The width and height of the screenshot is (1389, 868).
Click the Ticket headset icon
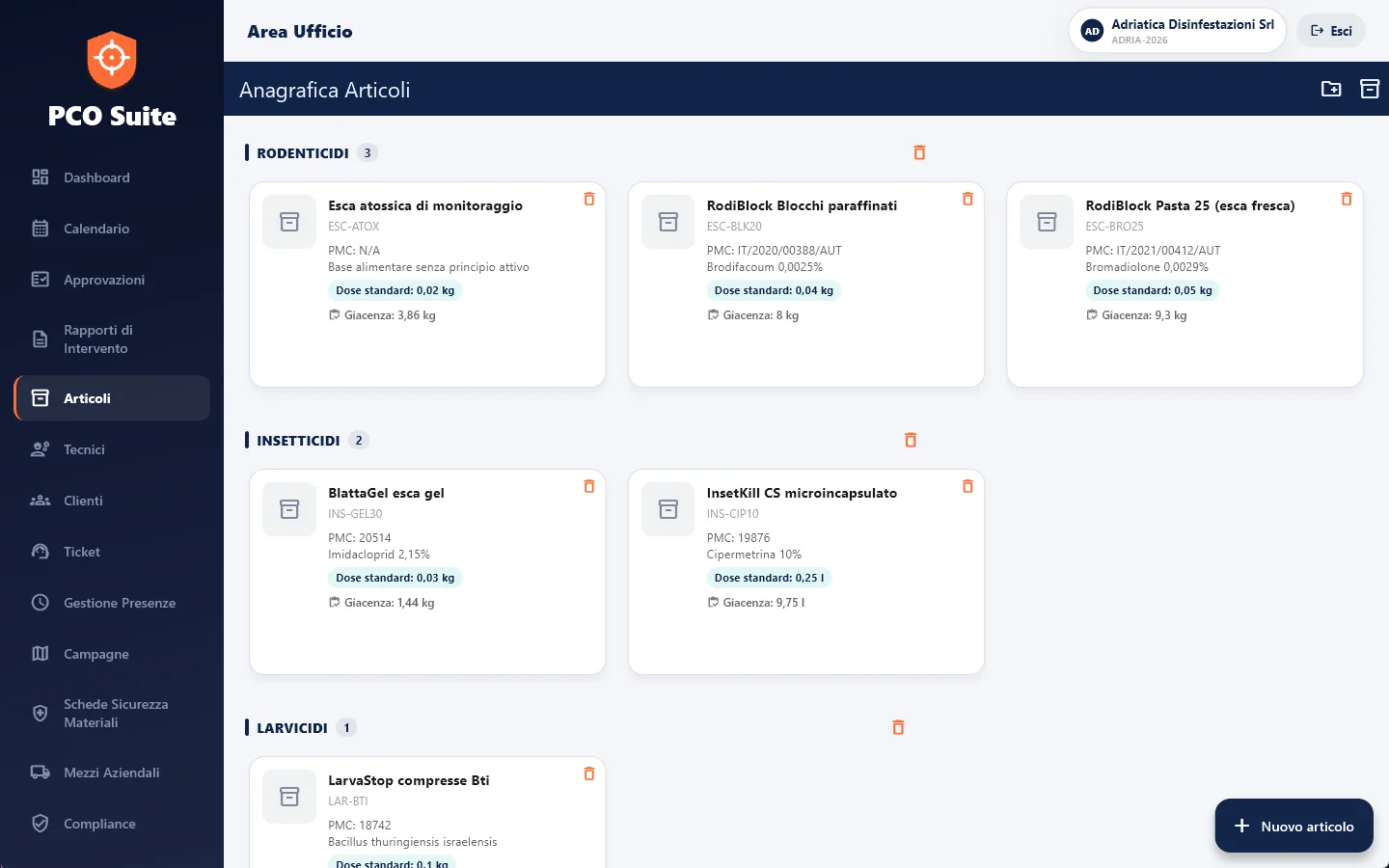tap(40, 552)
